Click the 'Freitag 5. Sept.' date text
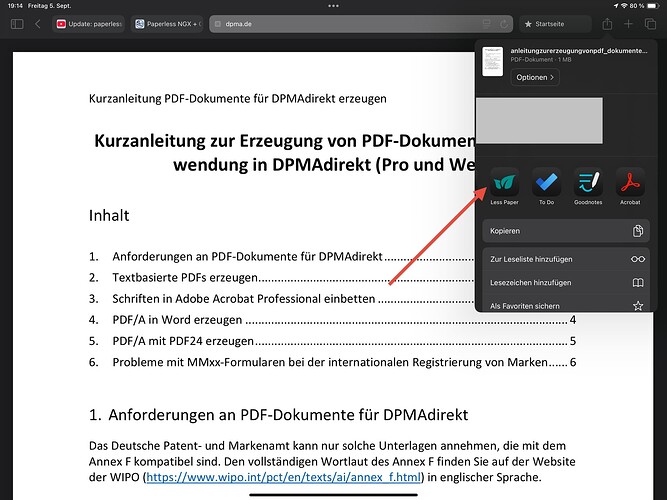Viewport: 667px width, 500px height. 49,6
